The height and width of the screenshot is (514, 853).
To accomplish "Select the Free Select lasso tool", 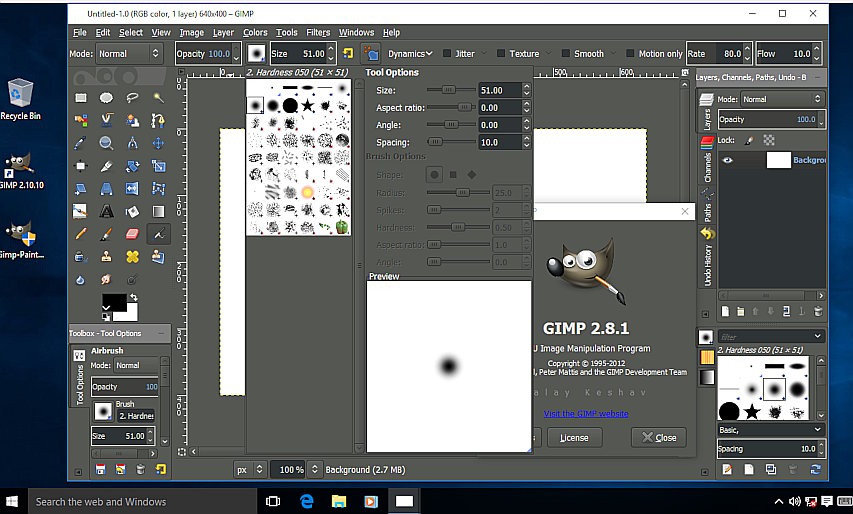I will click(x=132, y=98).
